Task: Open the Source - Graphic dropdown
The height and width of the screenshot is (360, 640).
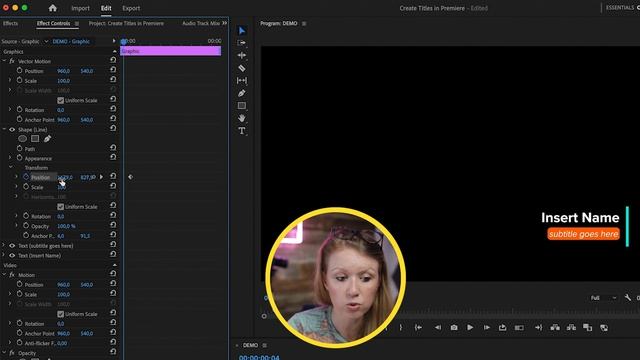Action: [x=46, y=41]
